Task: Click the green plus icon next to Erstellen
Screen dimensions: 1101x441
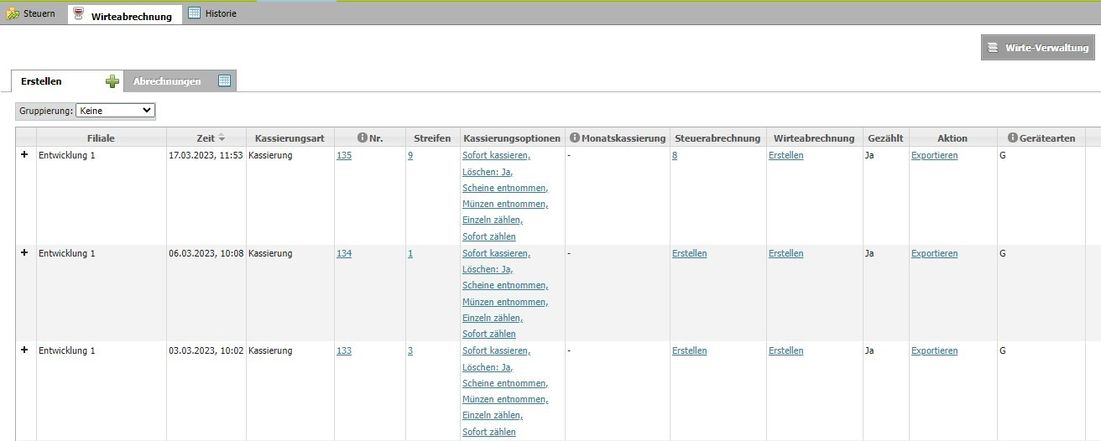Action: [x=112, y=81]
